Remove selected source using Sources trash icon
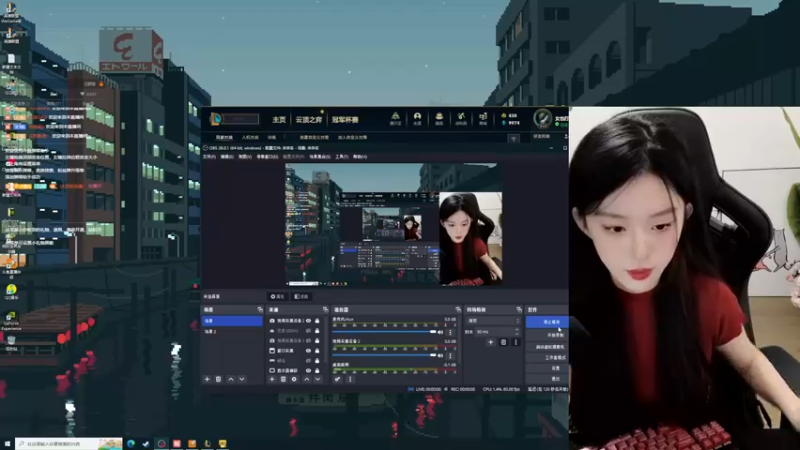 [283, 379]
